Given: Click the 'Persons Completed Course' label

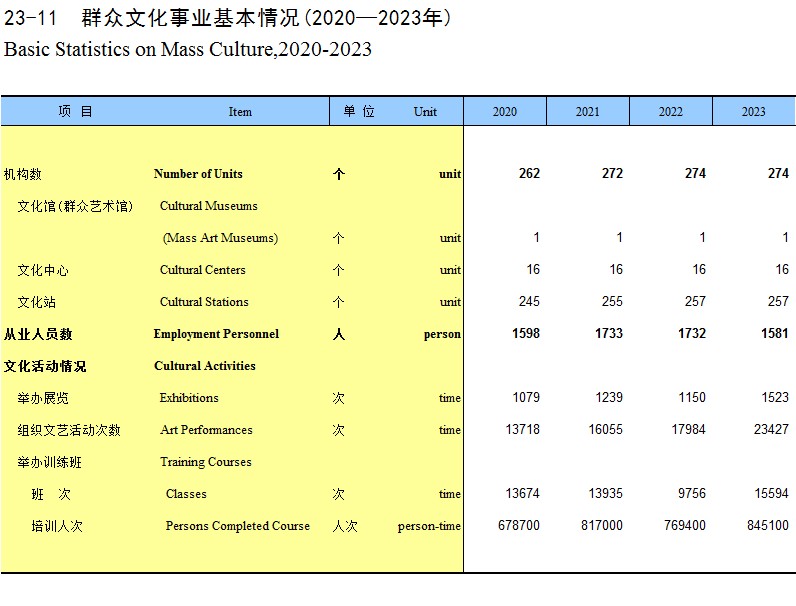Looking at the screenshot, I should tap(237, 526).
